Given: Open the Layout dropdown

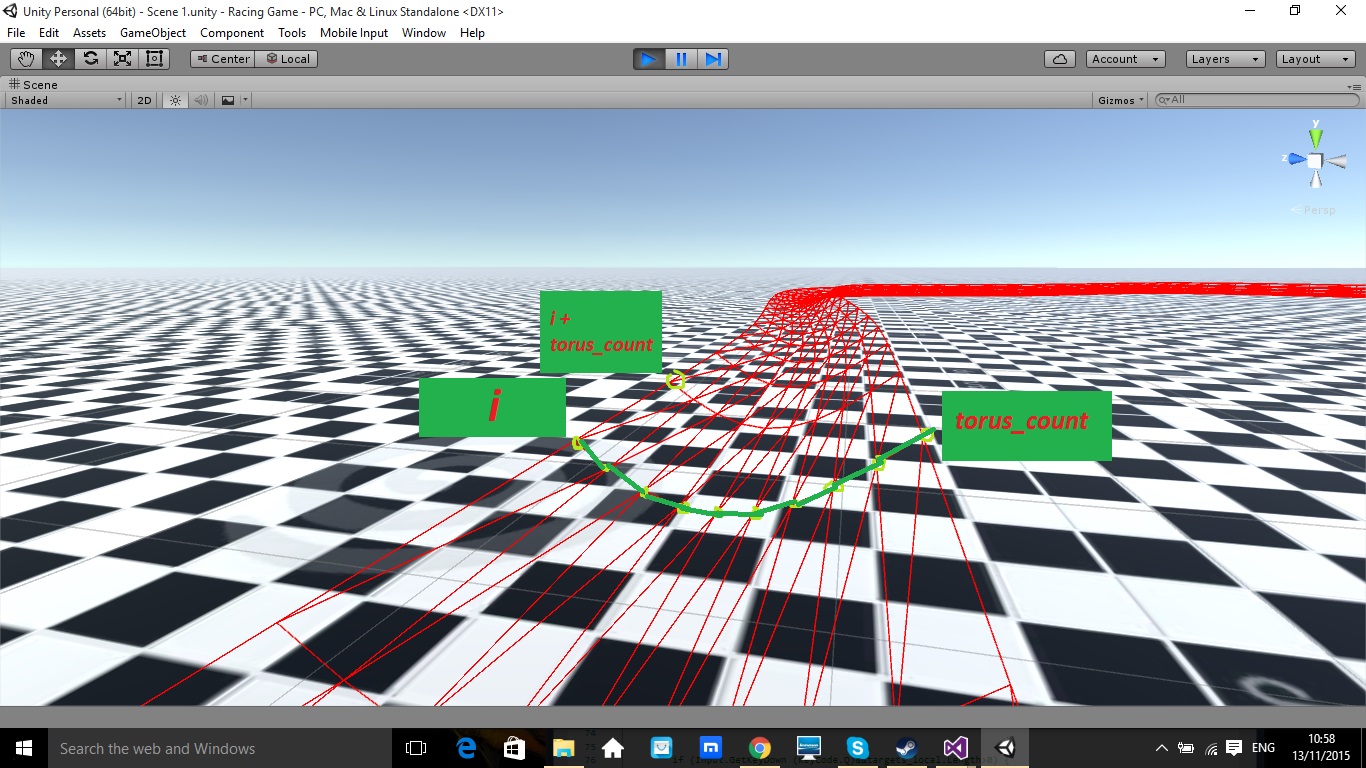Looking at the screenshot, I should [1316, 59].
